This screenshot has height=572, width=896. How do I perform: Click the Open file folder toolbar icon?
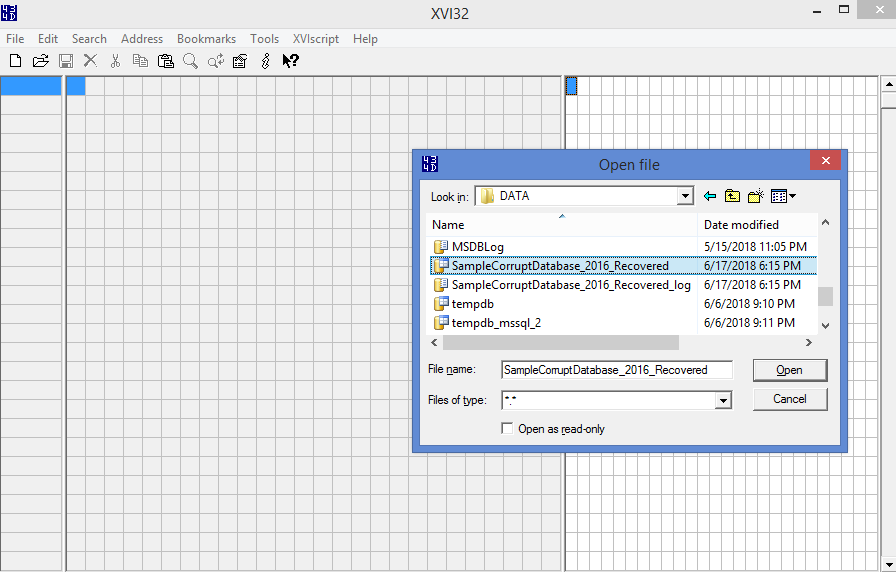[41, 61]
